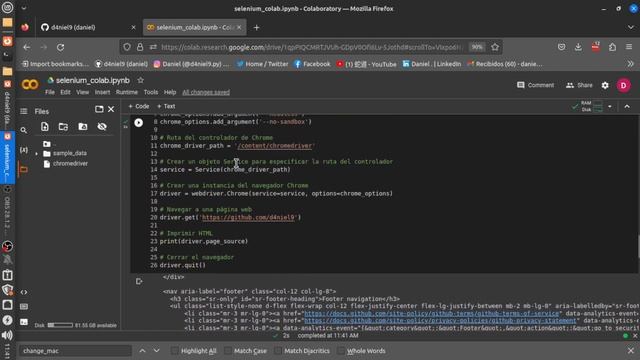Viewport: 640px width, 360px height.
Task: Go back in Firefox history
Action: pos(27,47)
